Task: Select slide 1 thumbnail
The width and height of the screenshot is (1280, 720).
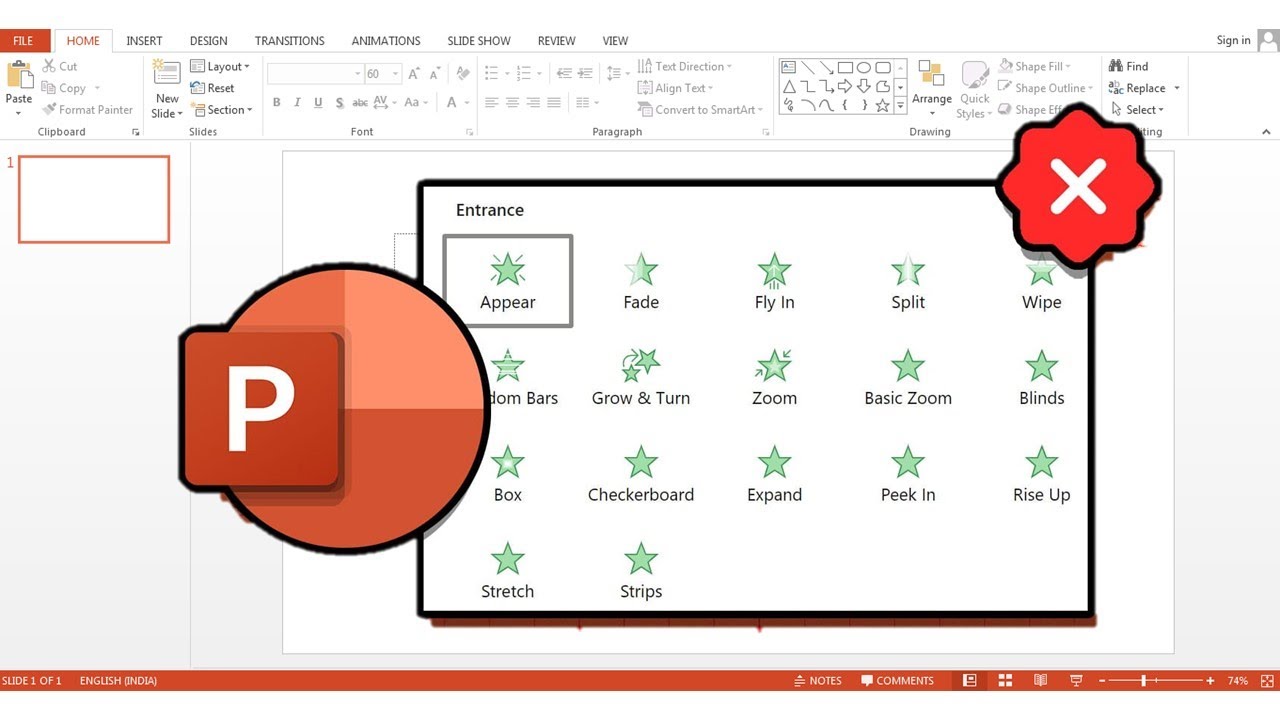Action: tap(94, 199)
